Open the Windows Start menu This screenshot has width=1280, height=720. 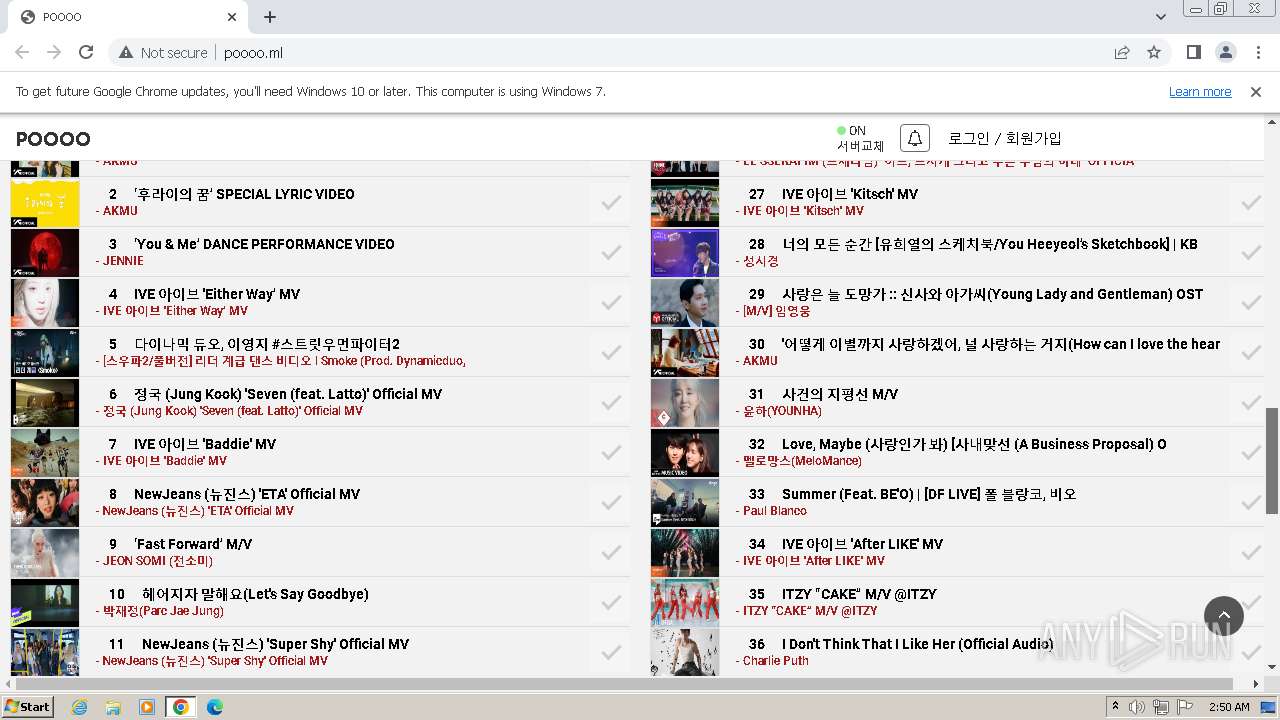click(27, 707)
